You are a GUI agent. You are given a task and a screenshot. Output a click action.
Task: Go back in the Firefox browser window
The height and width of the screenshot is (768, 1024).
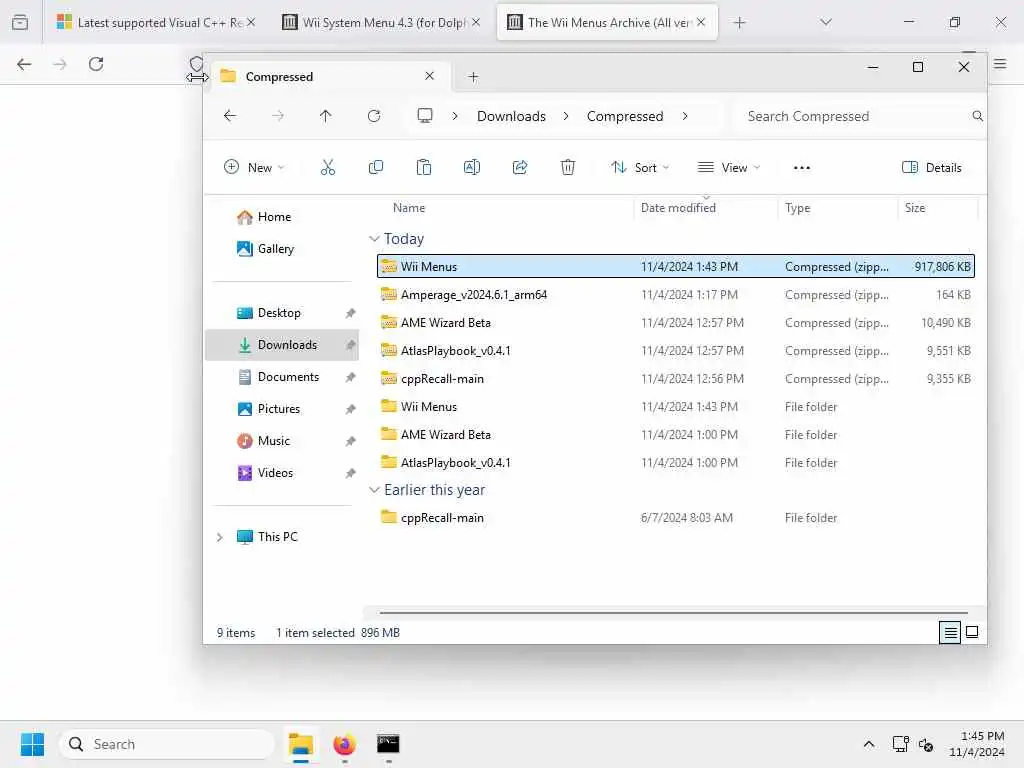click(24, 64)
